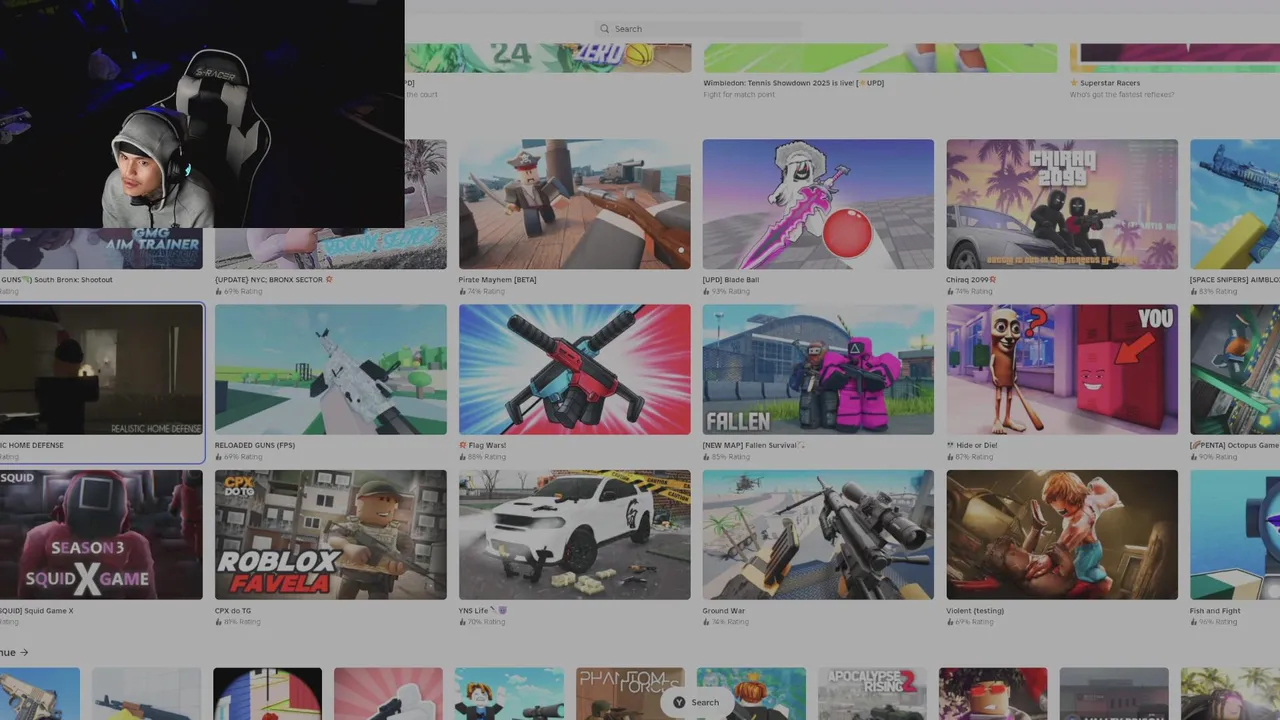Click the thumbs-up icon under CPX do TG
1280x720 pixels.
218,622
